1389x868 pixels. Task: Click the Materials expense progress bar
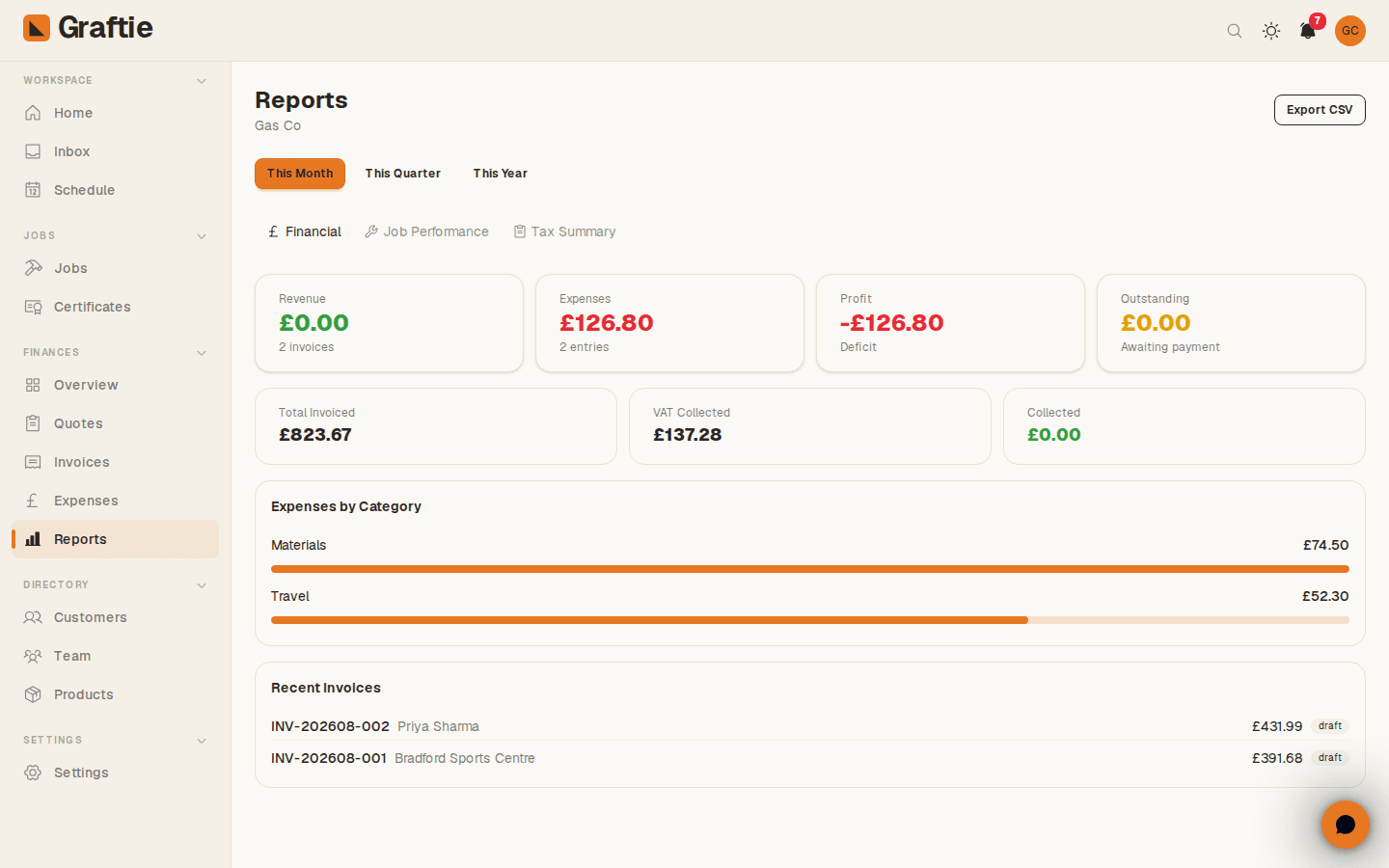(810, 569)
